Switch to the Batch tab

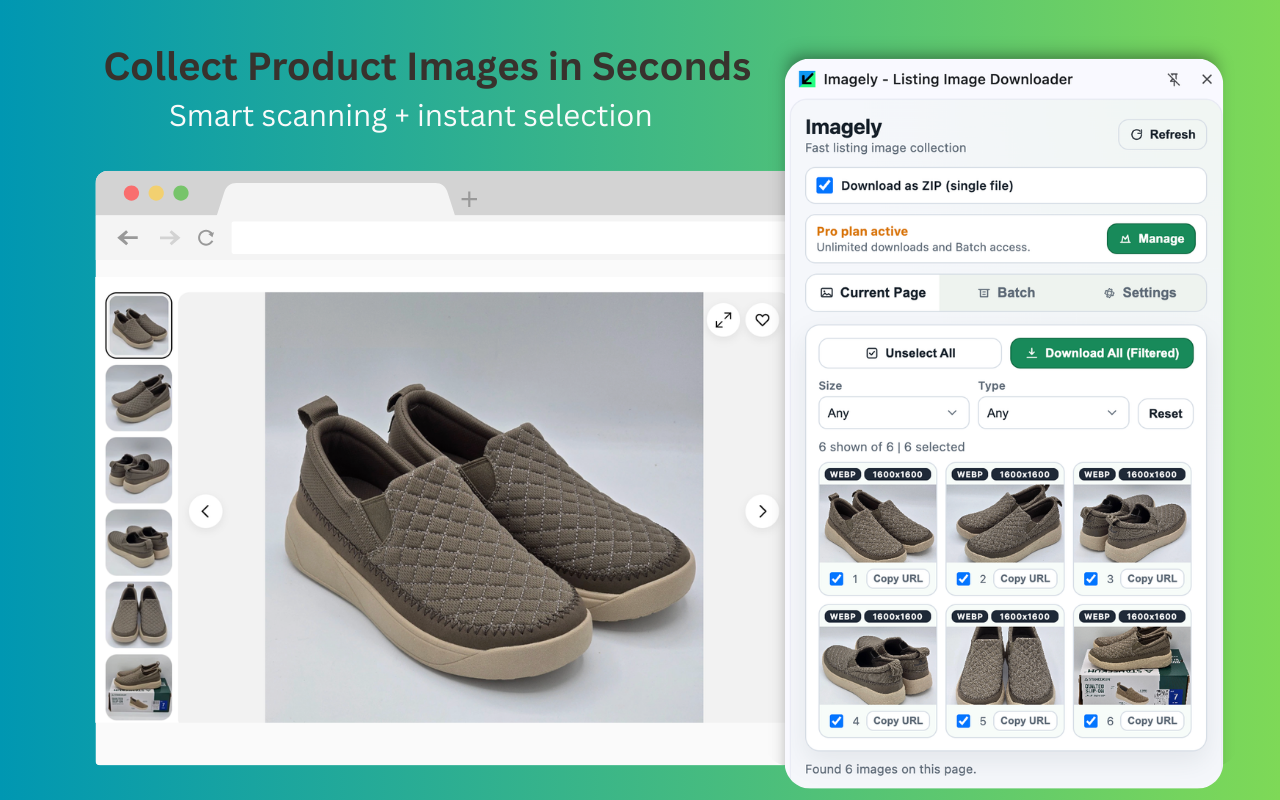1006,292
